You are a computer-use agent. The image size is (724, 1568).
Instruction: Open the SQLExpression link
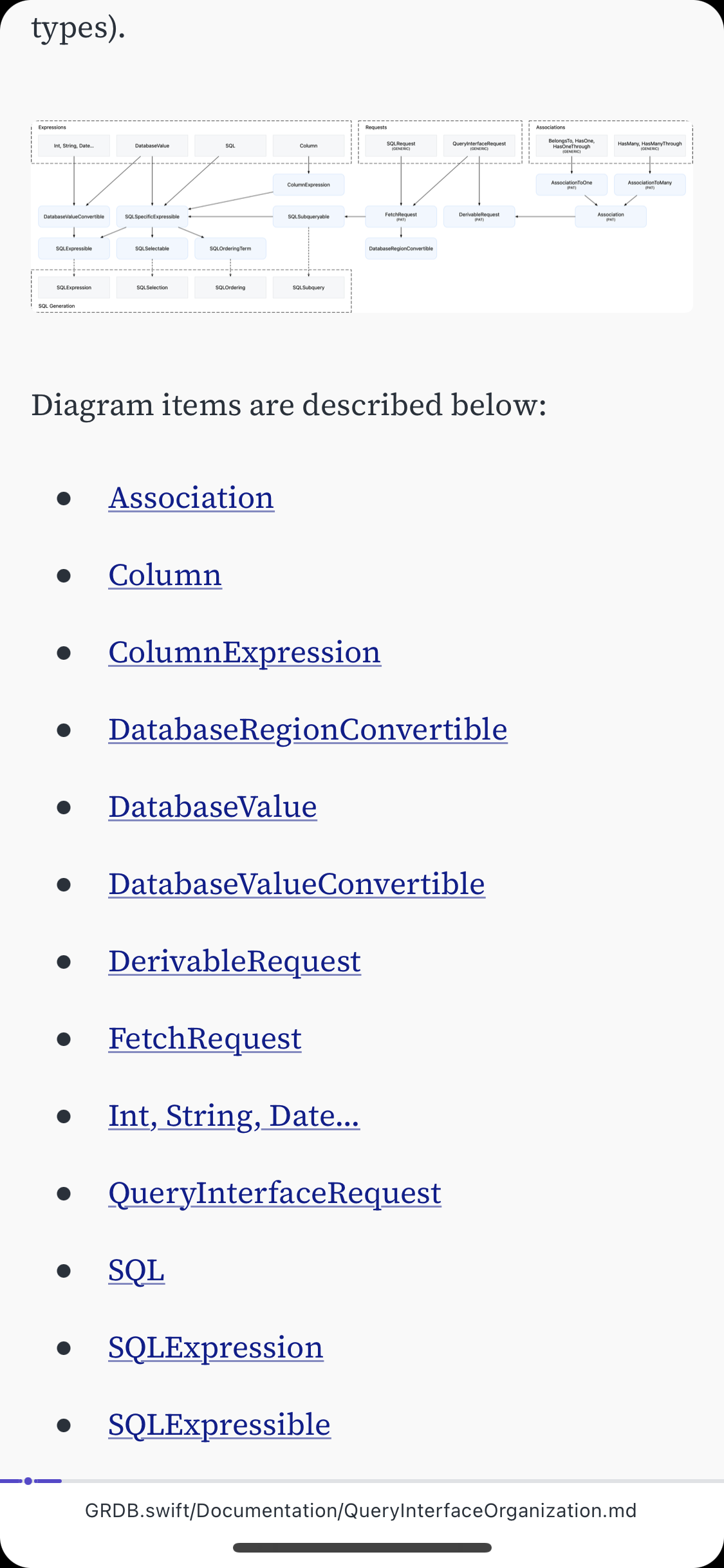click(x=216, y=1348)
